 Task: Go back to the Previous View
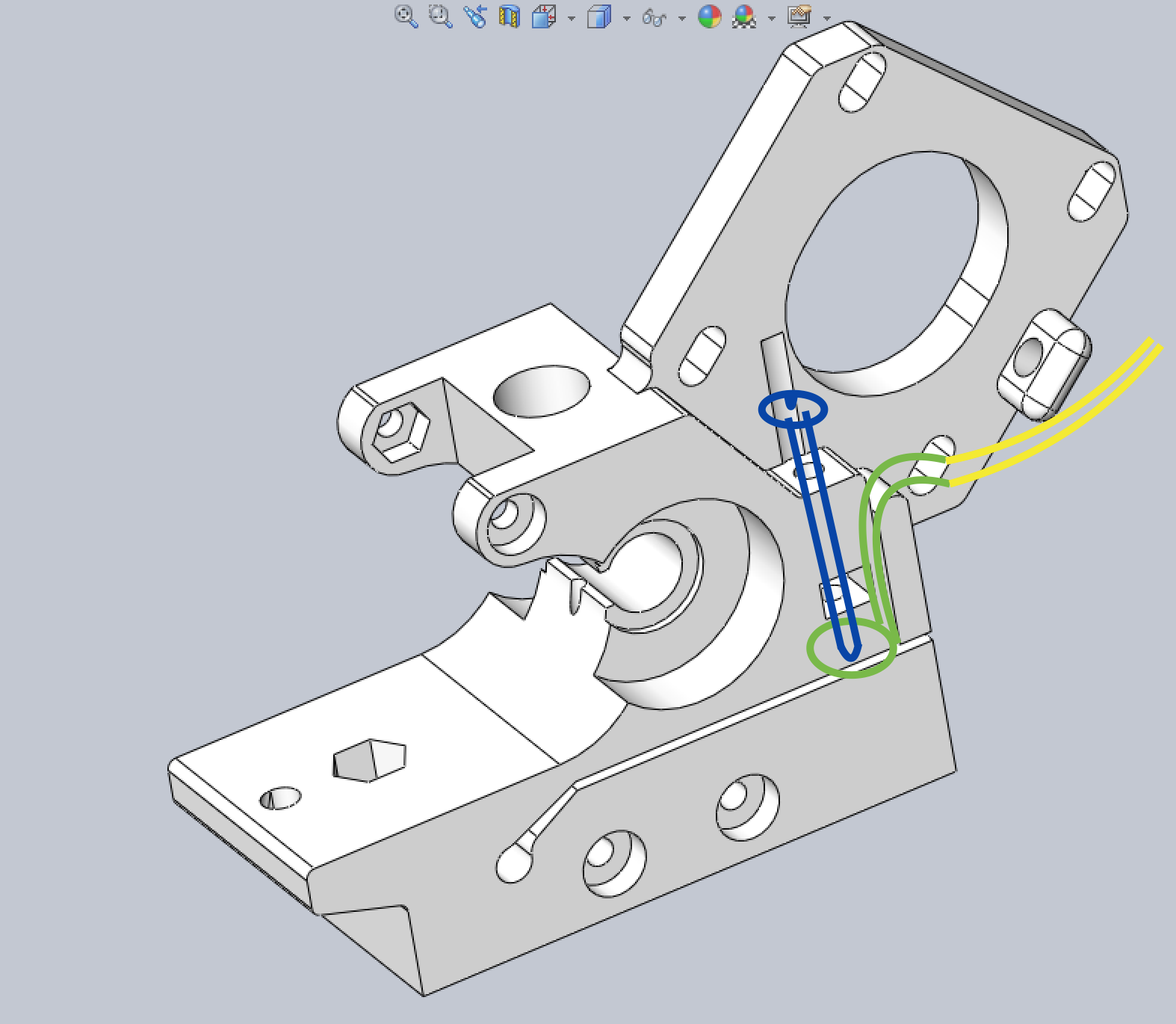coord(474,16)
